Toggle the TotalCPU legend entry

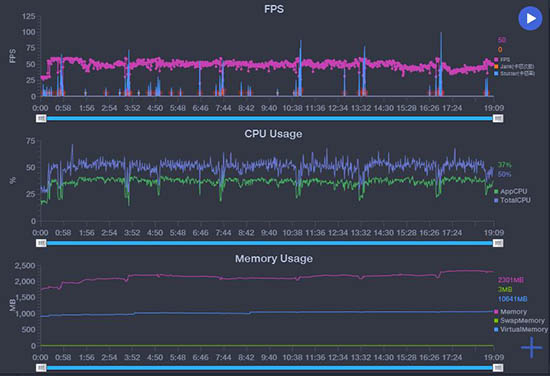(512, 200)
